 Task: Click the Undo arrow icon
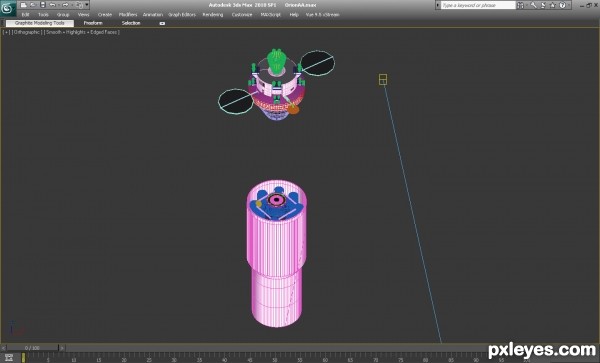pyautogui.click(x=53, y=5)
